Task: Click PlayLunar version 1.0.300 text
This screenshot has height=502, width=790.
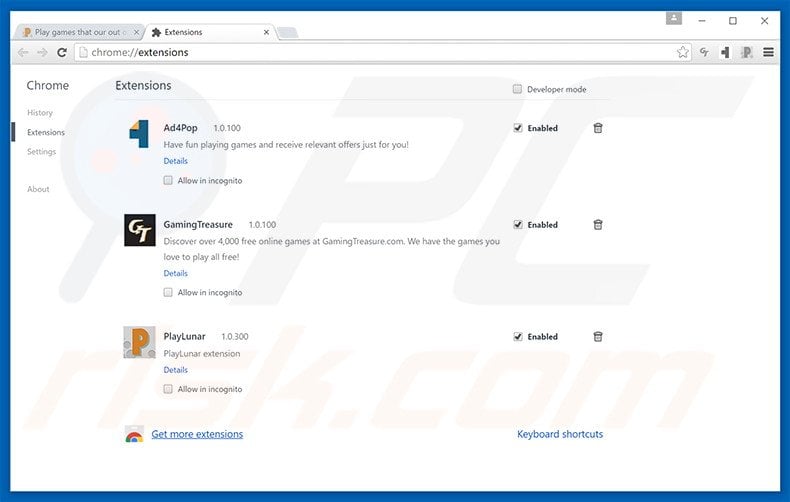Action: (x=235, y=337)
